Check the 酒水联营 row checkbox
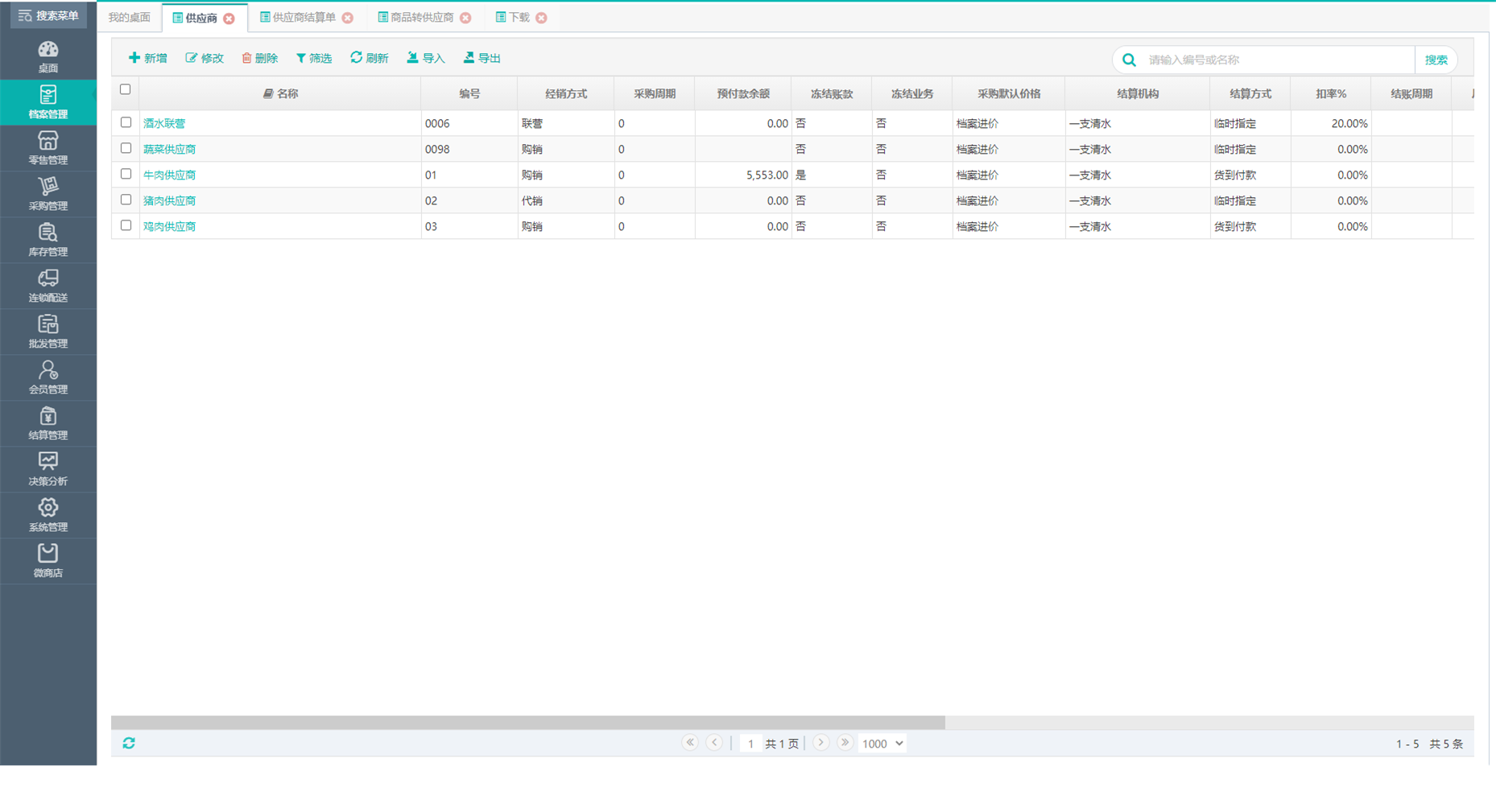This screenshot has width=1496, height=812. coord(126,122)
